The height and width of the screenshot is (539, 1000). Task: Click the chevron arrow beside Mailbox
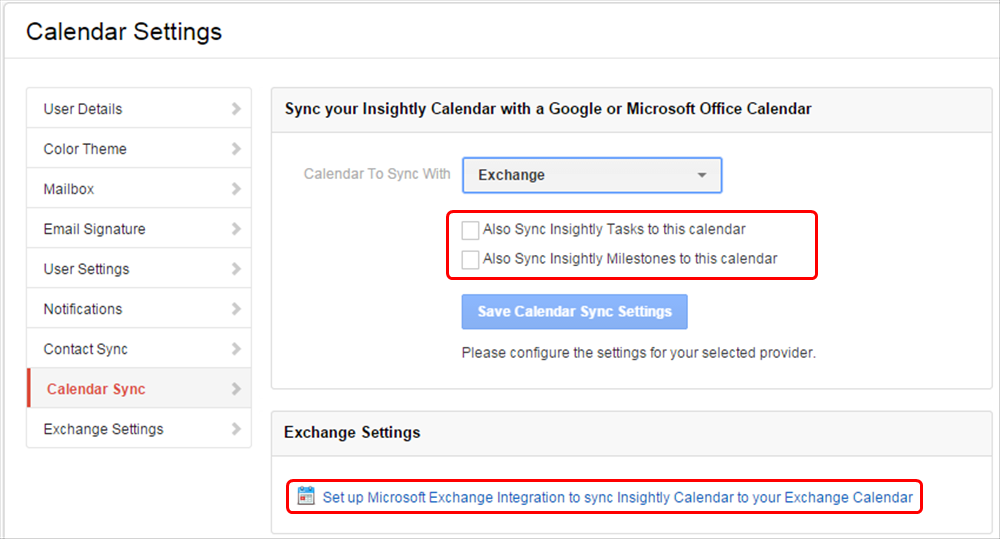coord(236,189)
